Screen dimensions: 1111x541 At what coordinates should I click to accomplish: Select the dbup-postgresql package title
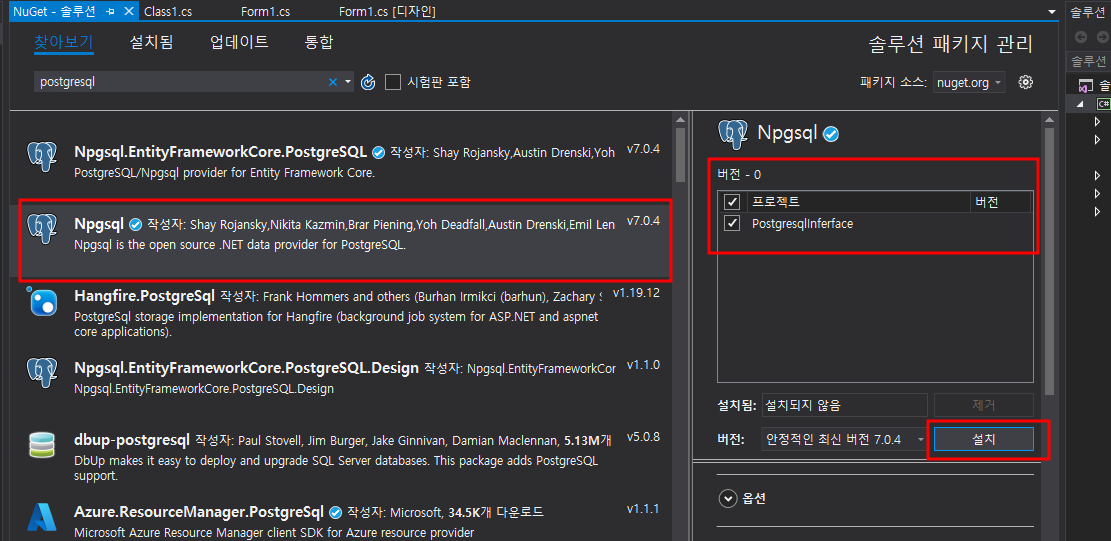[x=132, y=439]
